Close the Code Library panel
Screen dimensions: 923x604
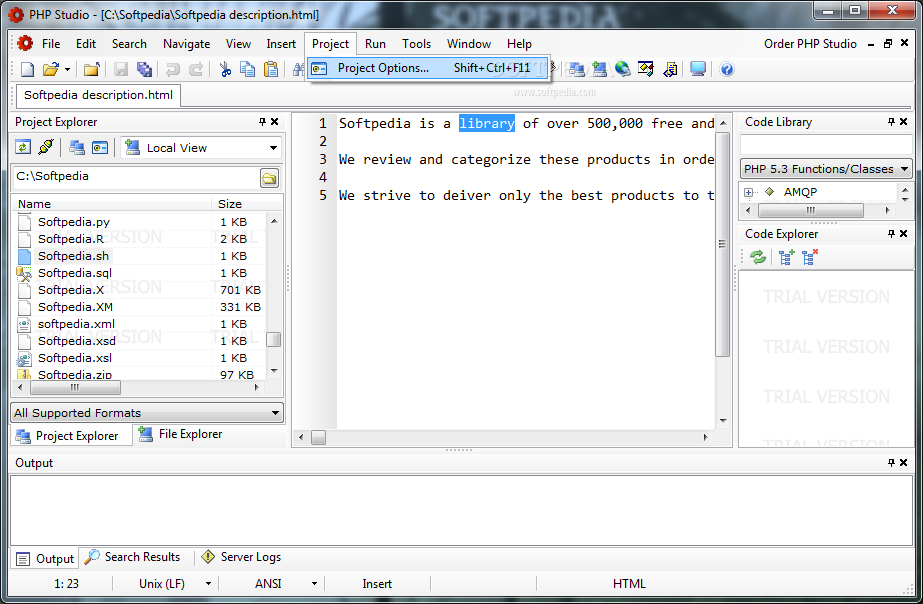[x=904, y=122]
